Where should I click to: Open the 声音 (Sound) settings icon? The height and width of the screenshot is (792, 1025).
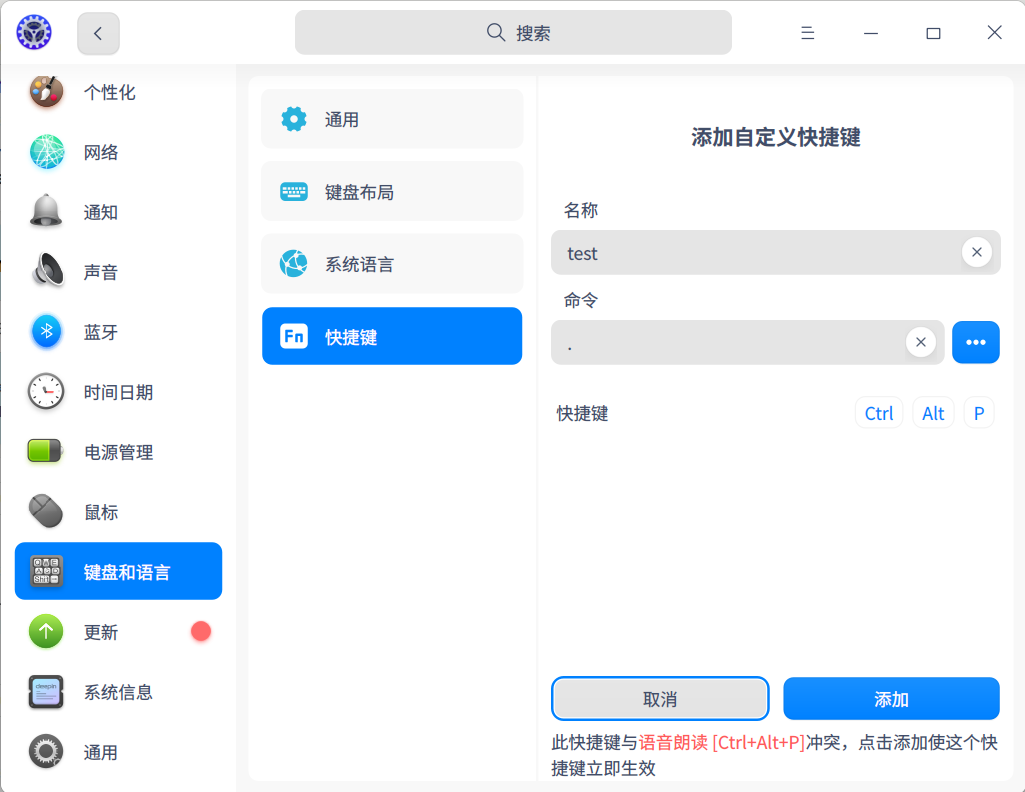tap(46, 272)
